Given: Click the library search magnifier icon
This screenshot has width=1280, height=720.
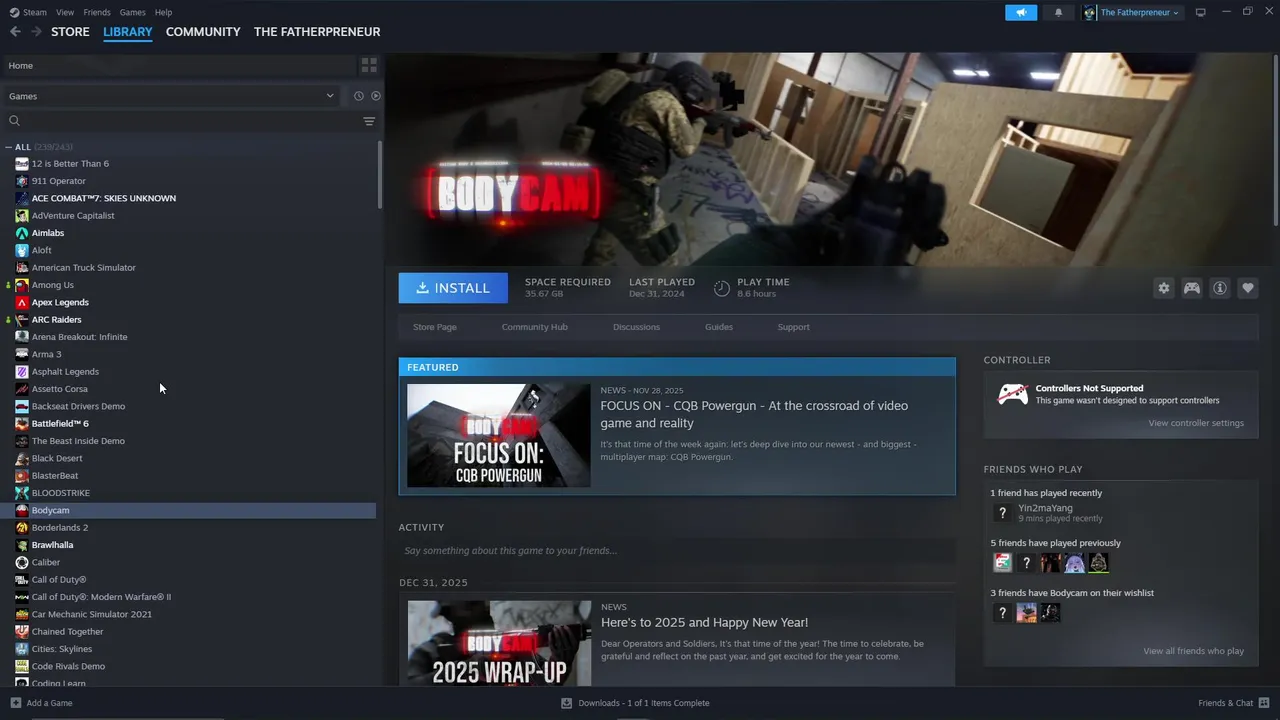Looking at the screenshot, I should click(14, 121).
